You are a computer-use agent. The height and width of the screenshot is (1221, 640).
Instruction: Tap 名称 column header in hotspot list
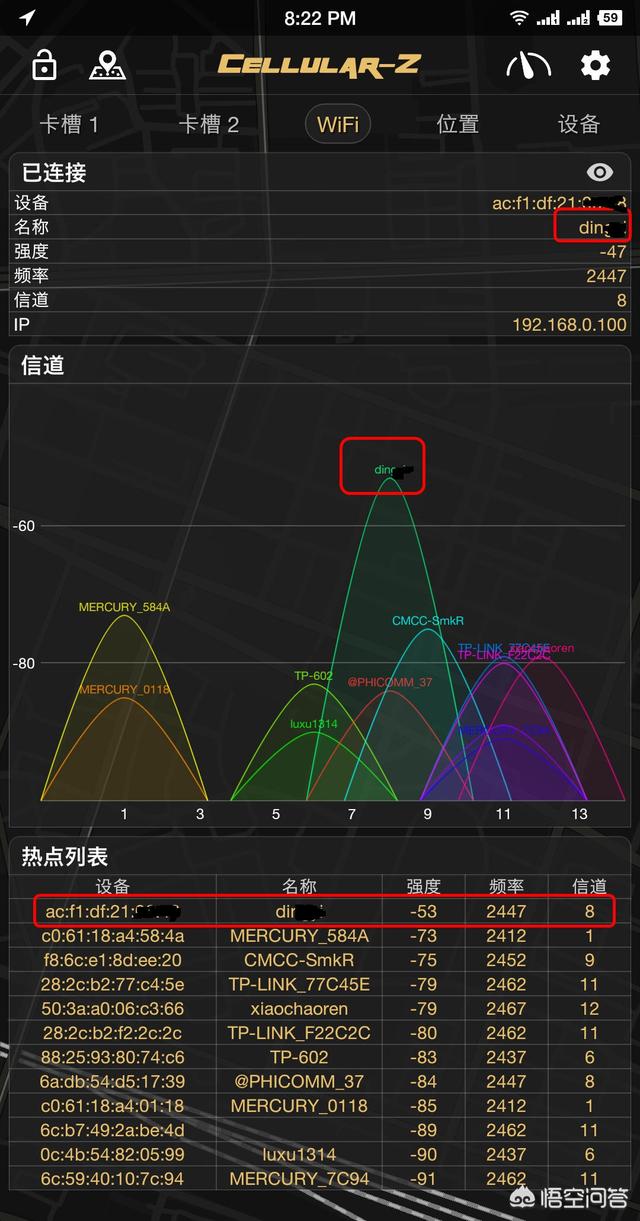299,886
